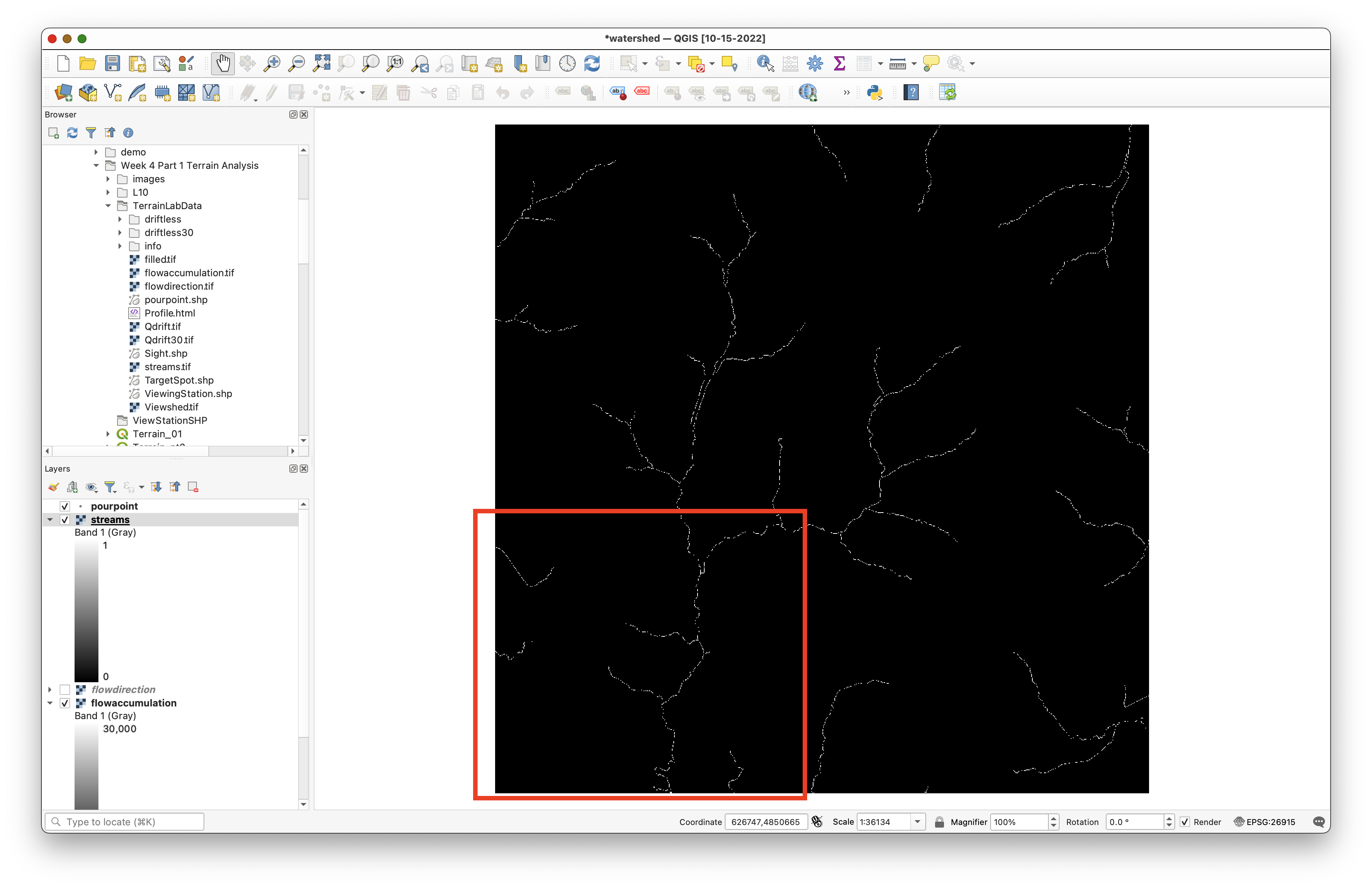Click the Type to locate search field
The image size is (1372, 888).
pyautogui.click(x=125, y=822)
